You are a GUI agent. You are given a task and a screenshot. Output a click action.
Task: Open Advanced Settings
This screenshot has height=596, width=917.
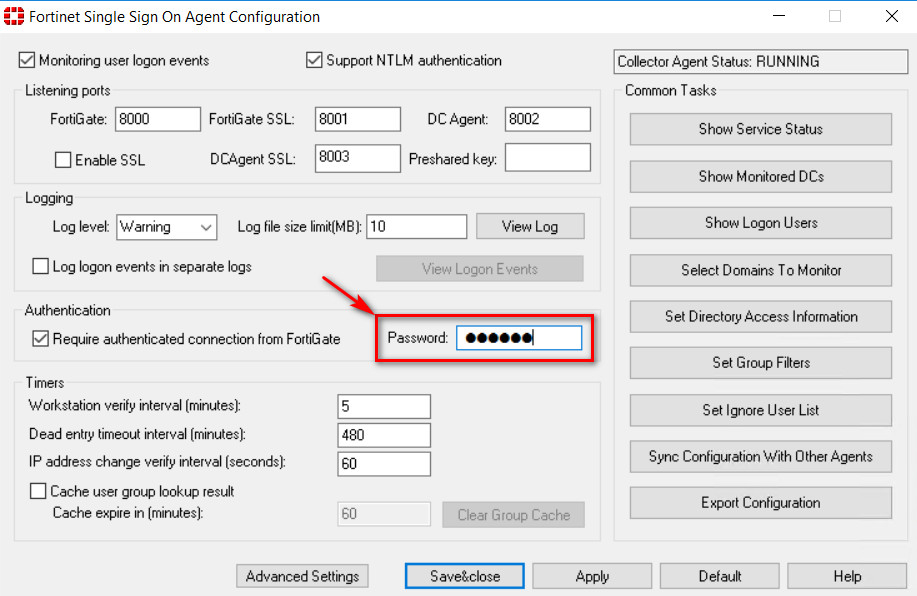pyautogui.click(x=302, y=576)
